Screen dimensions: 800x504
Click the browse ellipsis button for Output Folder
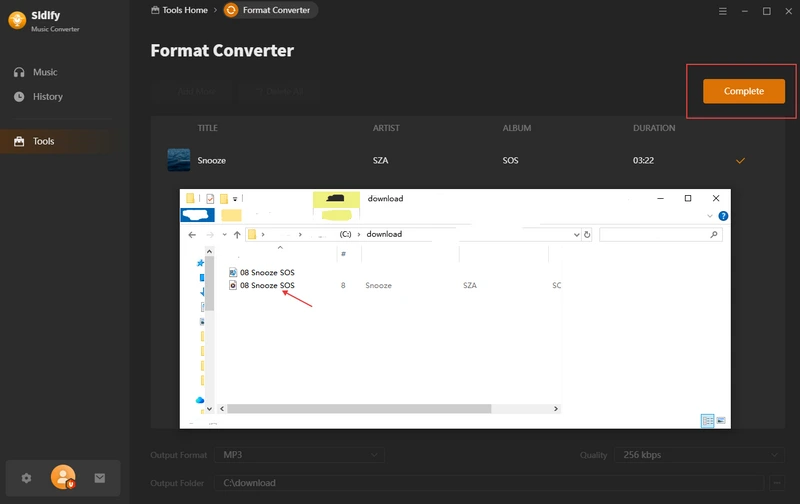point(777,483)
